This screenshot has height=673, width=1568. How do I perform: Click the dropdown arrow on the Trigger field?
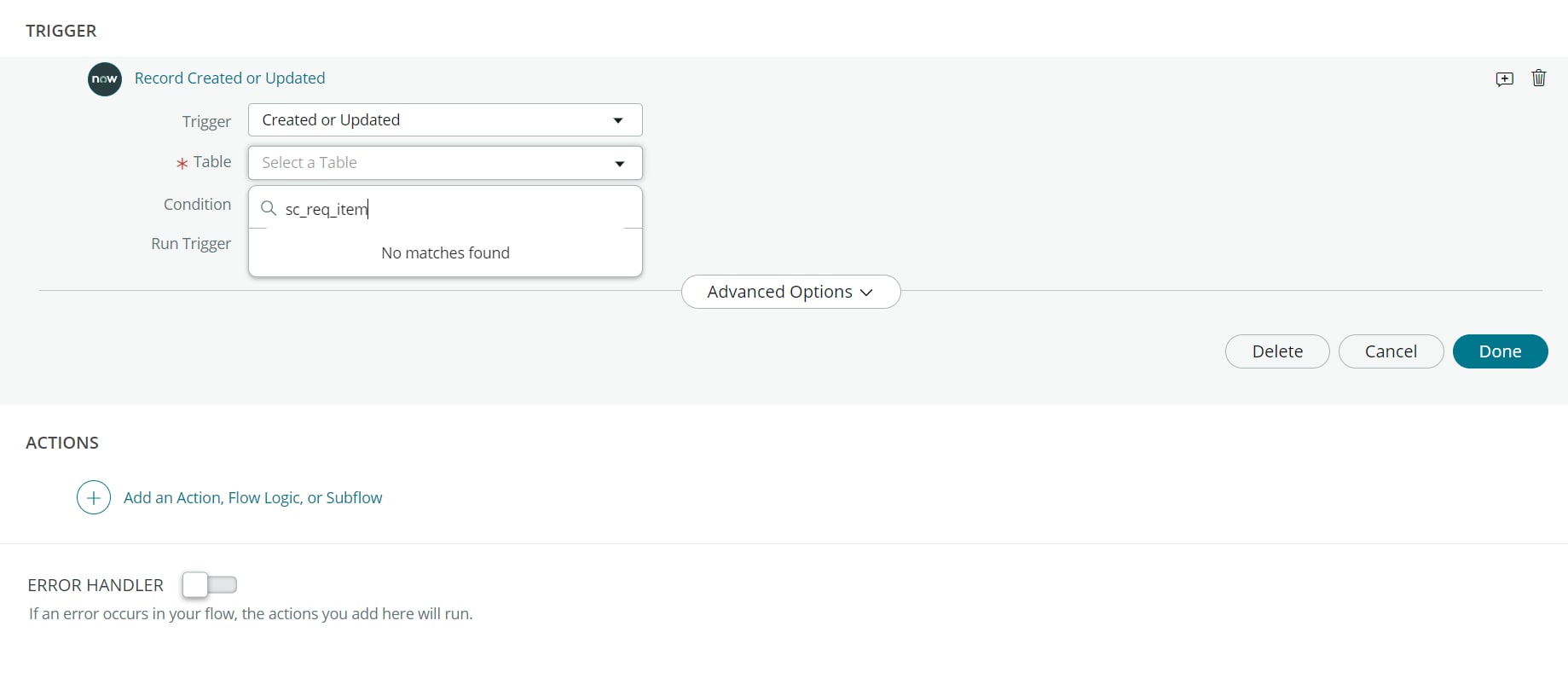617,120
